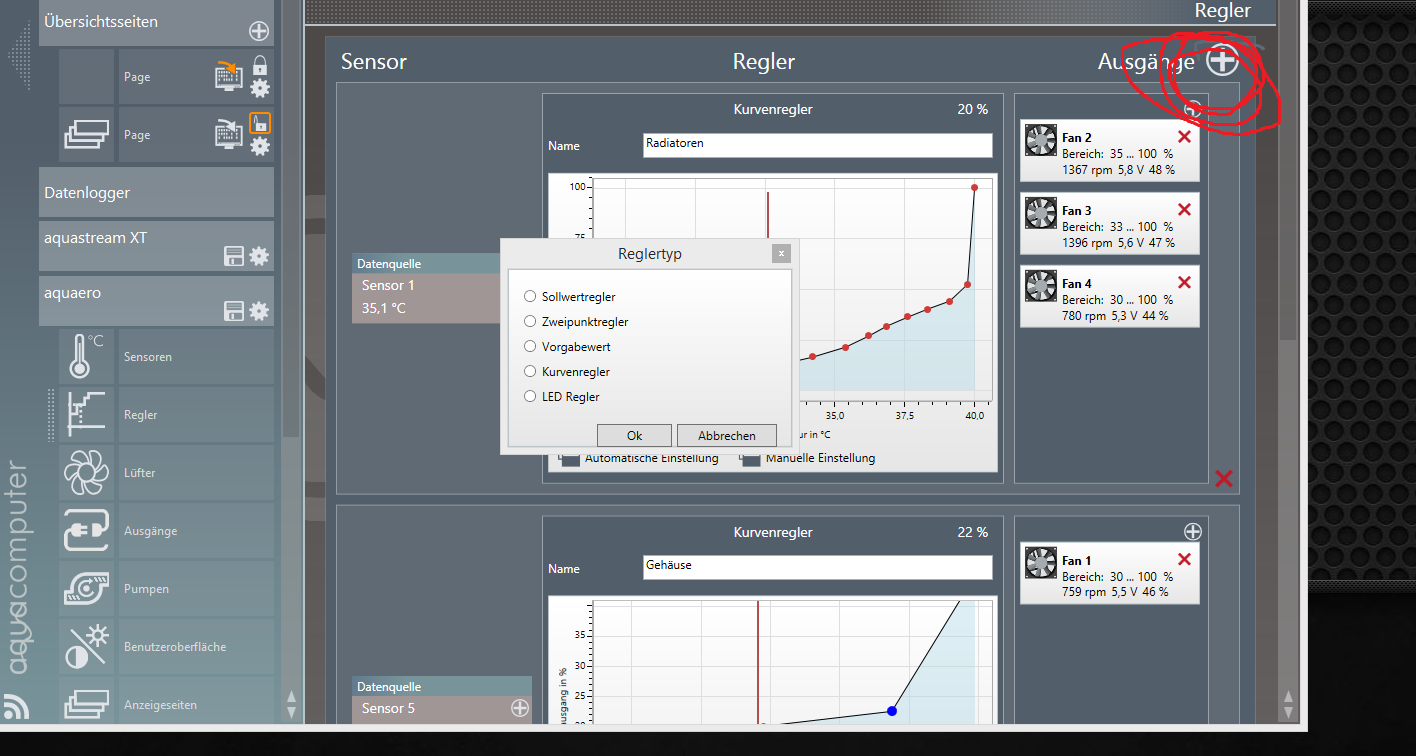The height and width of the screenshot is (756, 1416).
Task: Expand Sensor 5 data source plus
Action: [519, 708]
